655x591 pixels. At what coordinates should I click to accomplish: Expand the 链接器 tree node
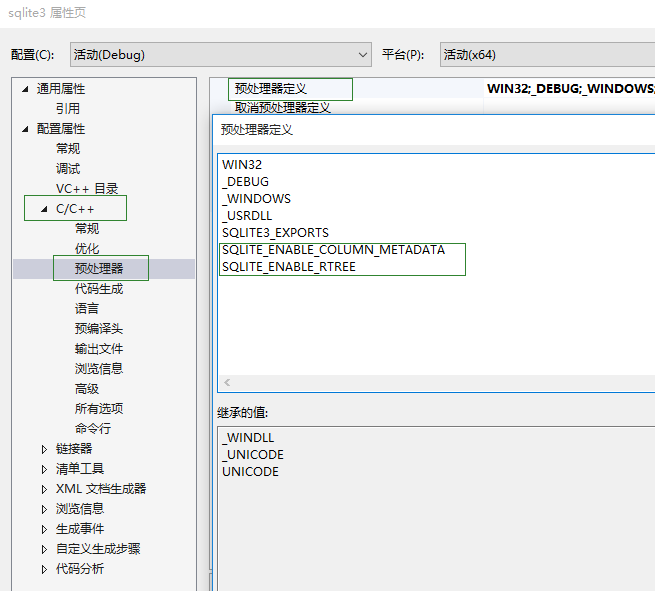point(44,449)
